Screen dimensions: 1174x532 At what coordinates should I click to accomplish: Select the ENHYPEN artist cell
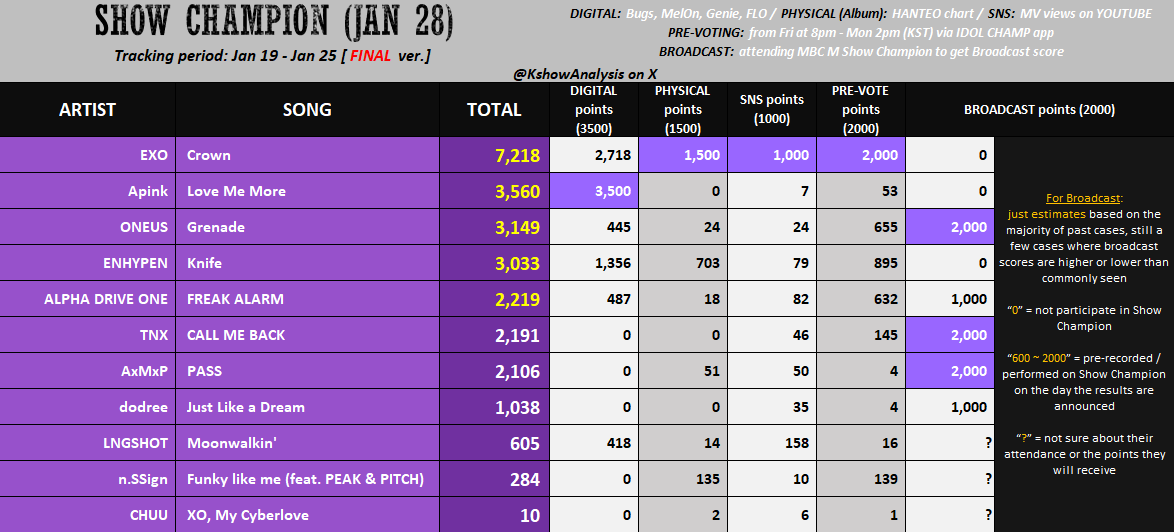pos(88,263)
